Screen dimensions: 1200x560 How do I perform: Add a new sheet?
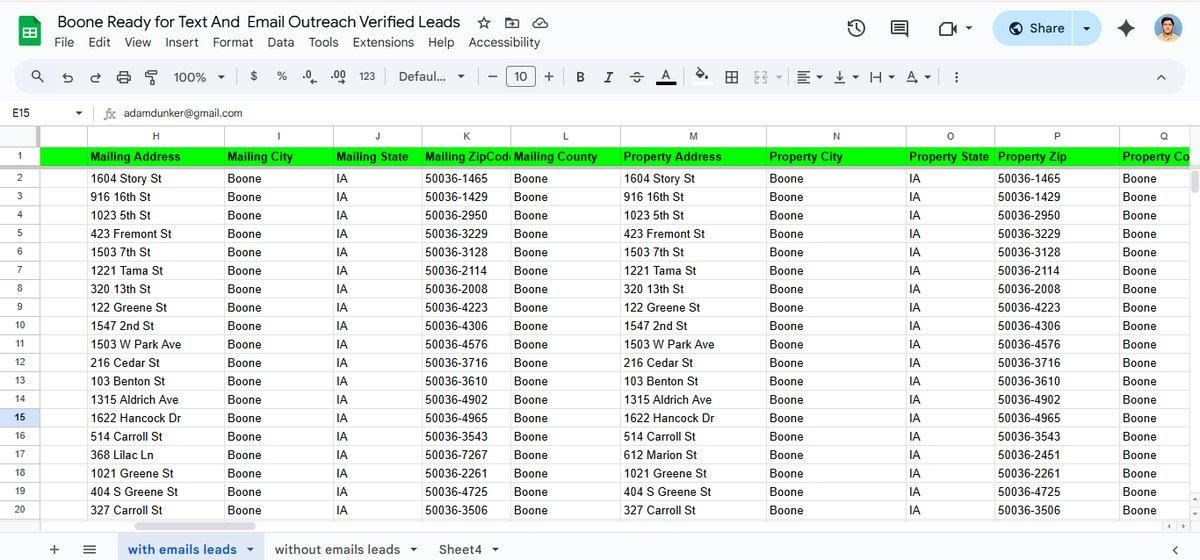tap(54, 549)
